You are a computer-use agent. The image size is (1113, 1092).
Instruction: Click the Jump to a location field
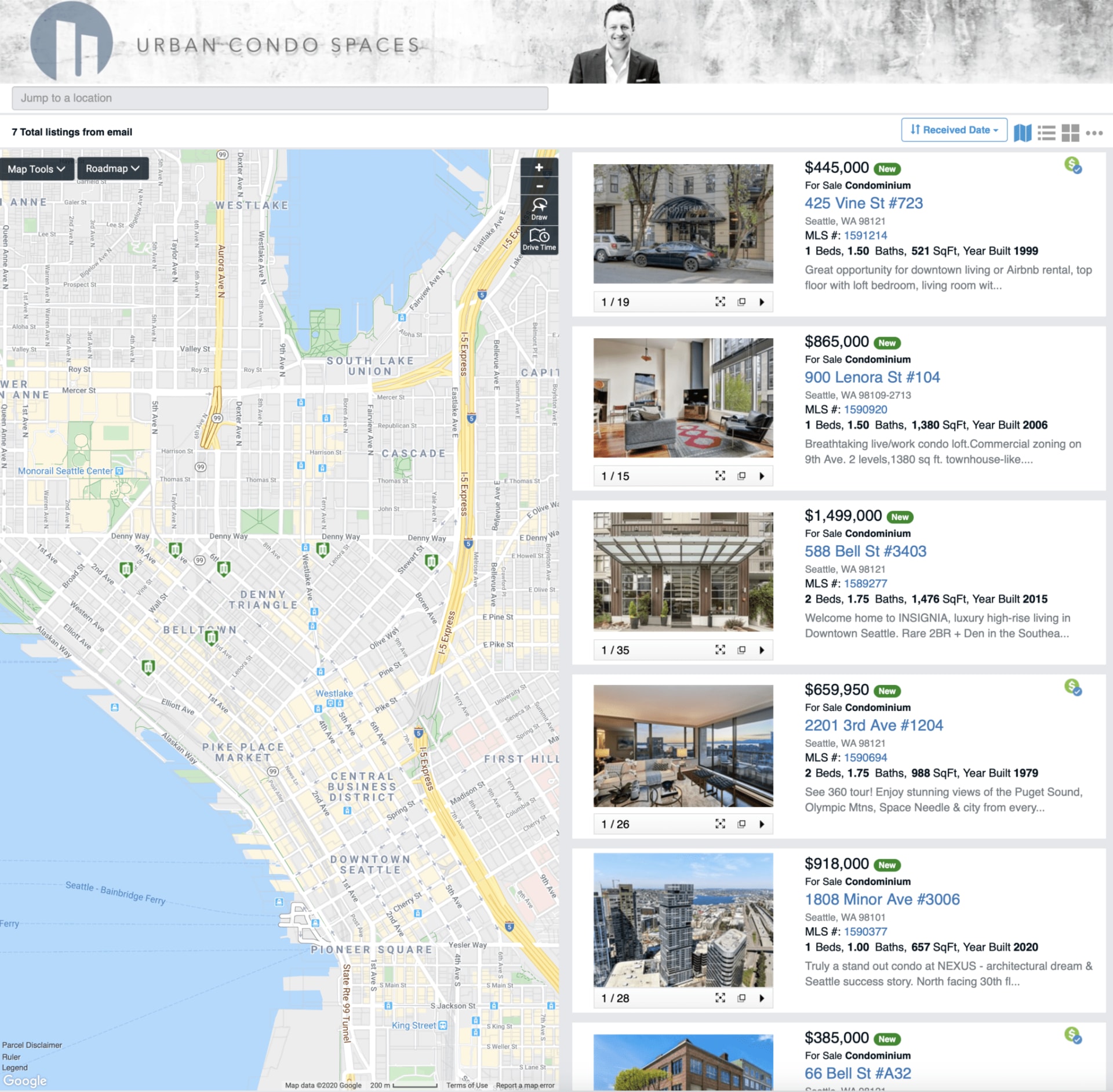click(279, 98)
